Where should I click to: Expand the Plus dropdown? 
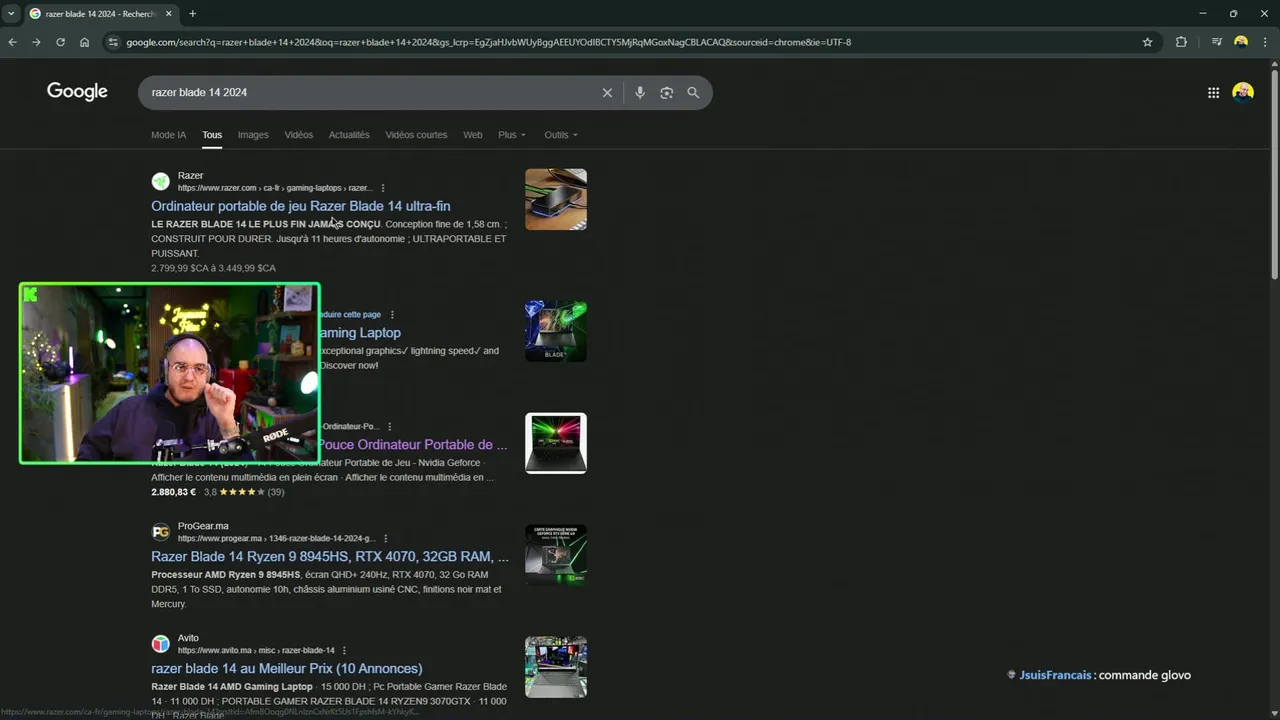tap(512, 135)
